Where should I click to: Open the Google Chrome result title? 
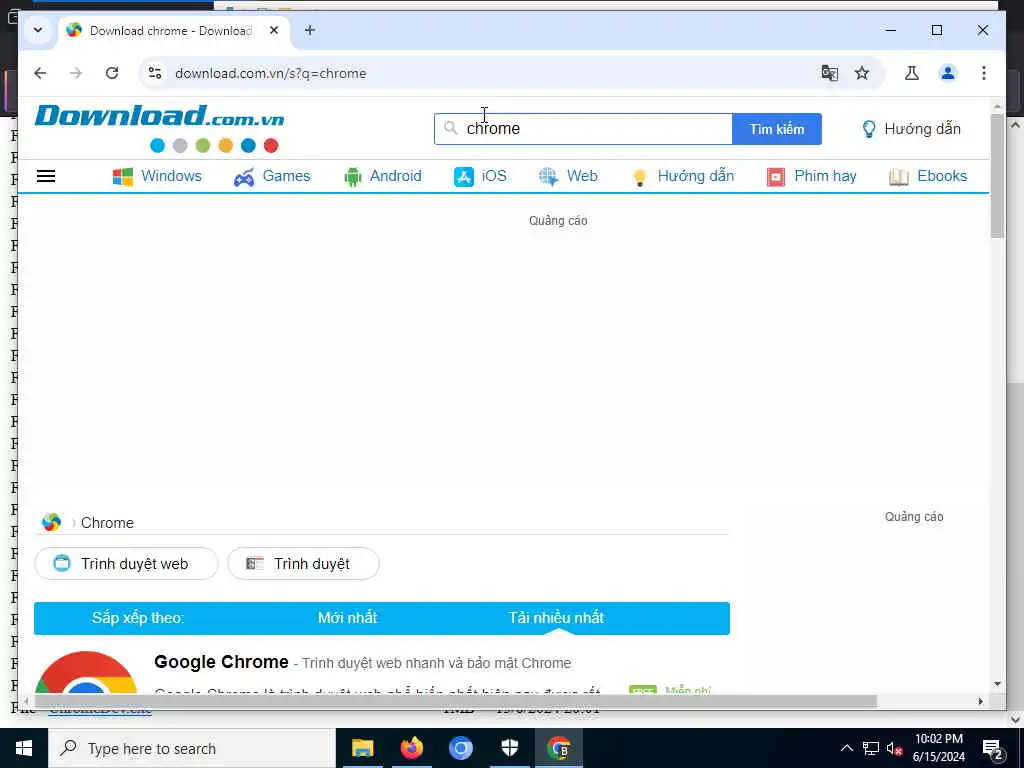[x=221, y=662]
